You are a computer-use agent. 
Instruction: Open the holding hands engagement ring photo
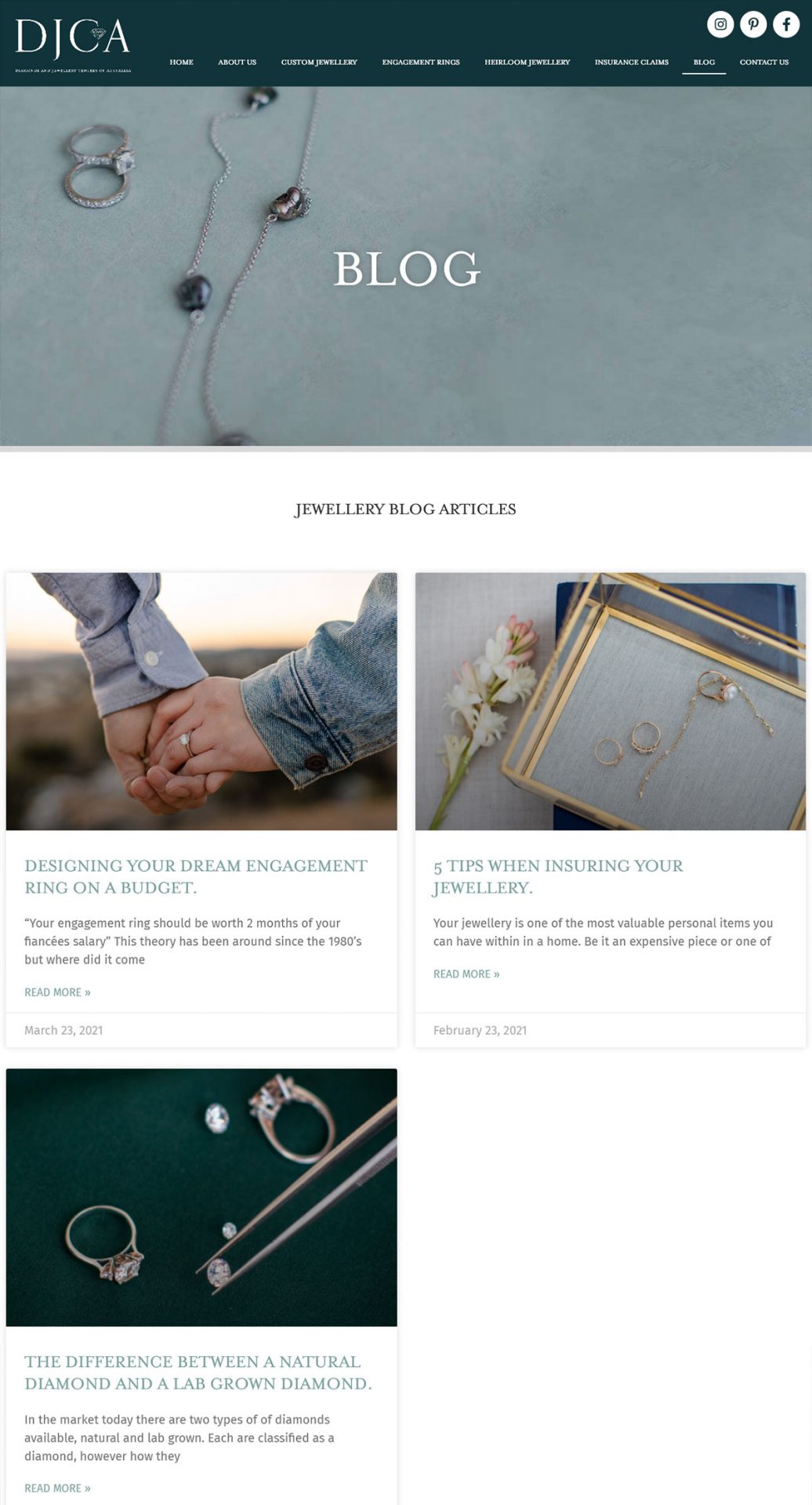pos(201,701)
